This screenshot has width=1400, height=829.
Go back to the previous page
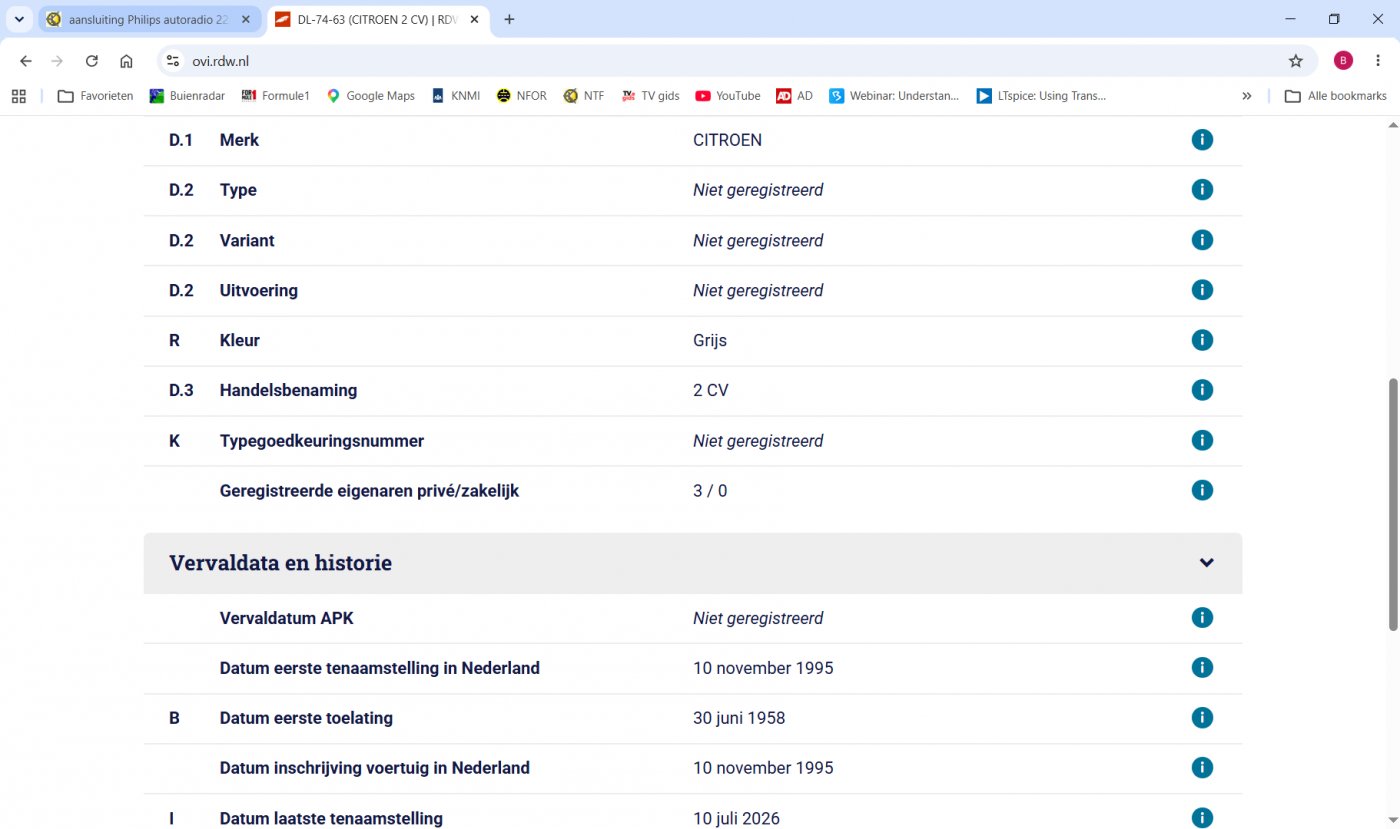coord(26,61)
